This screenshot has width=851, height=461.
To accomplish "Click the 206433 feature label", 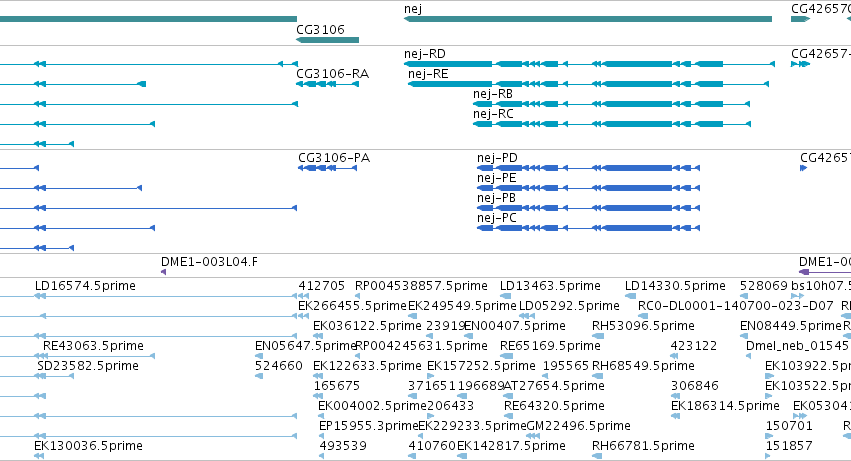I will coord(450,406).
